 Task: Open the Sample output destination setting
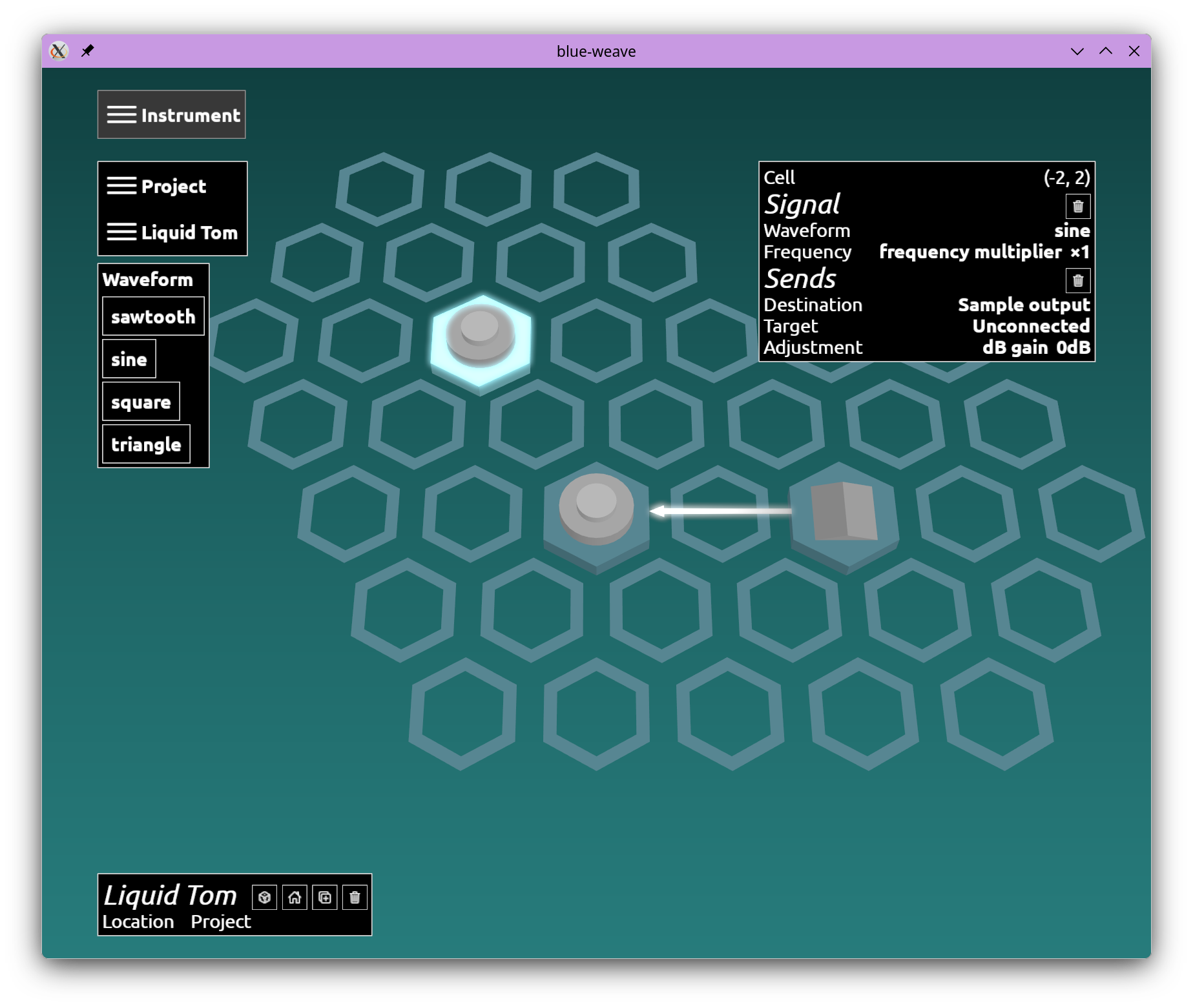[x=1024, y=305]
